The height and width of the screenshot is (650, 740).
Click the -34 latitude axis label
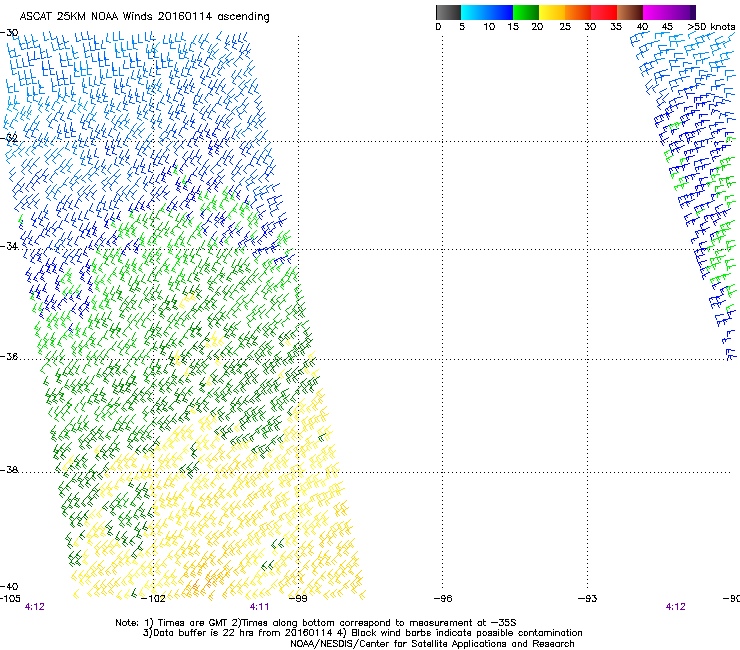pyautogui.click(x=9, y=246)
